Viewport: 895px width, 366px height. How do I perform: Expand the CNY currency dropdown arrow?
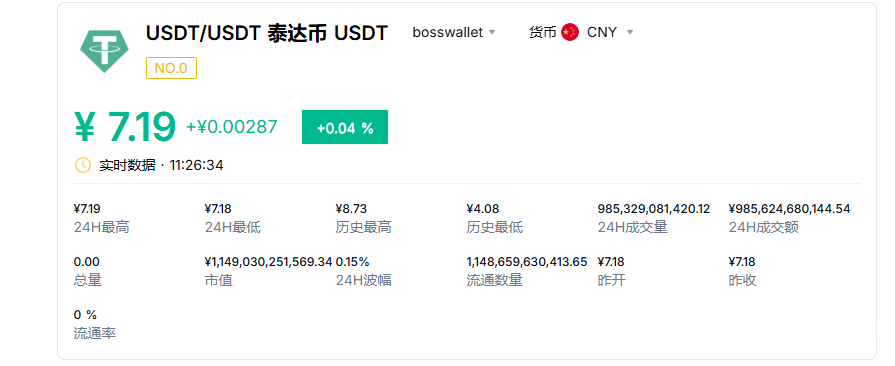(x=630, y=33)
